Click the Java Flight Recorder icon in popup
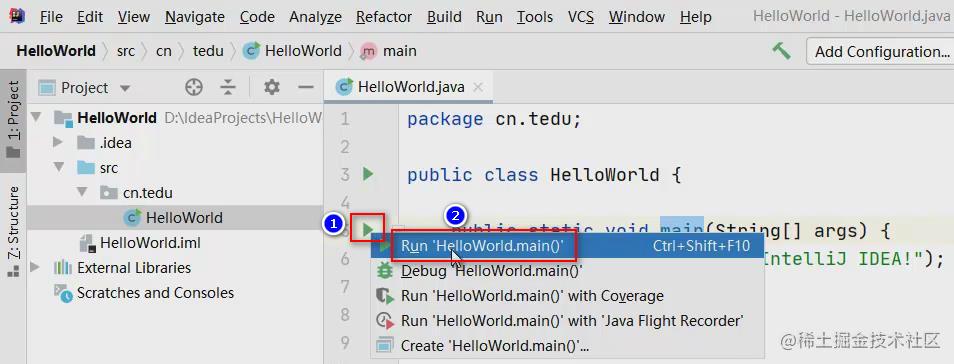This screenshot has width=954, height=364. click(385, 321)
